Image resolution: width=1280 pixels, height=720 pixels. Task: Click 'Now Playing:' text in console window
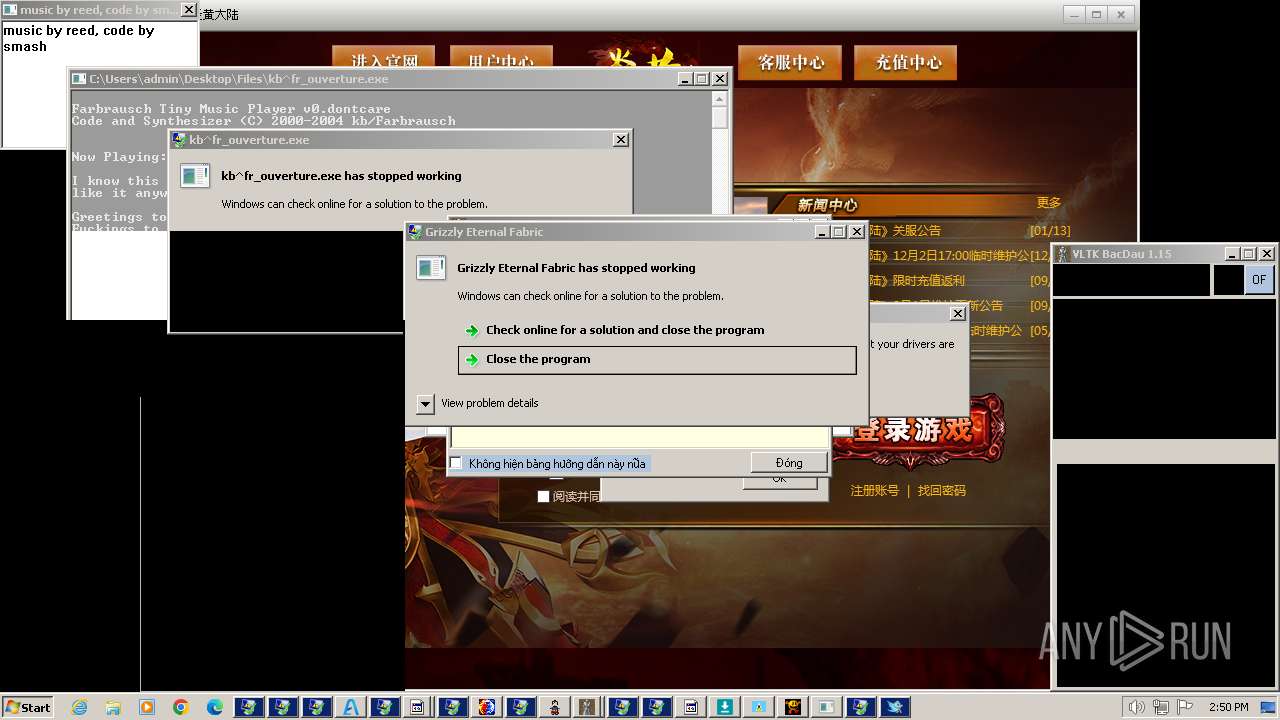tap(118, 157)
